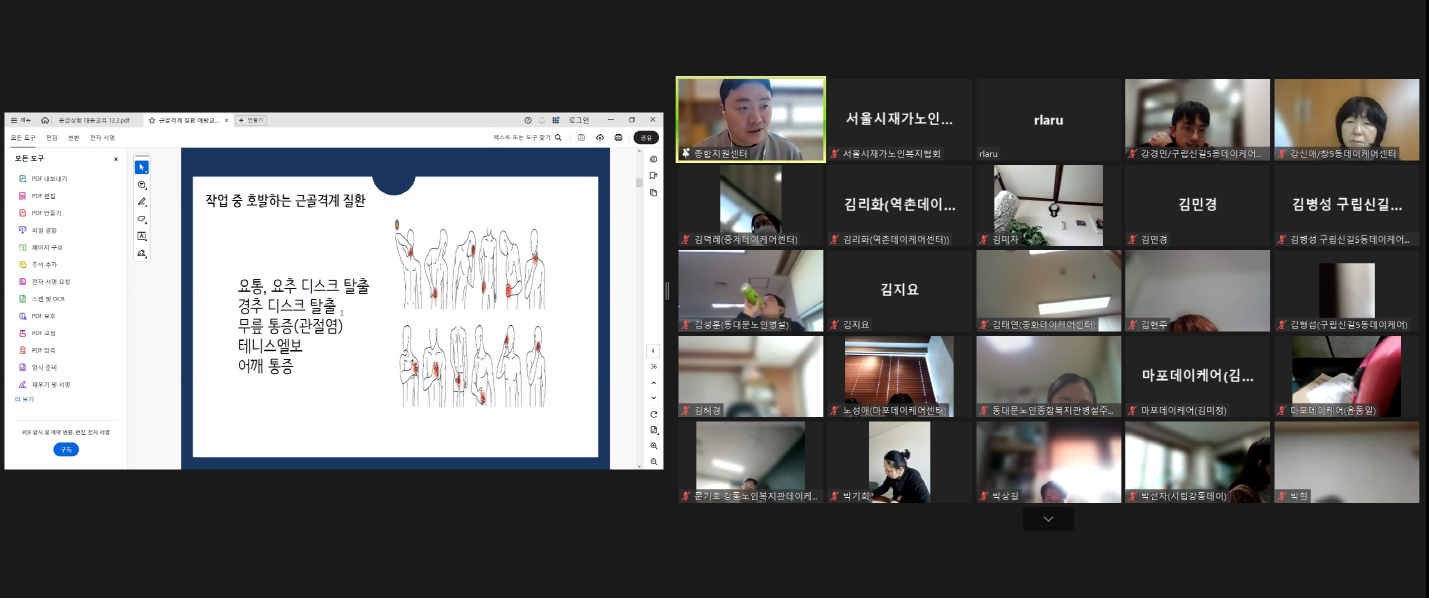Open the Acrobat home icon
Viewport: 1429px width, 598px height.
pos(45,120)
